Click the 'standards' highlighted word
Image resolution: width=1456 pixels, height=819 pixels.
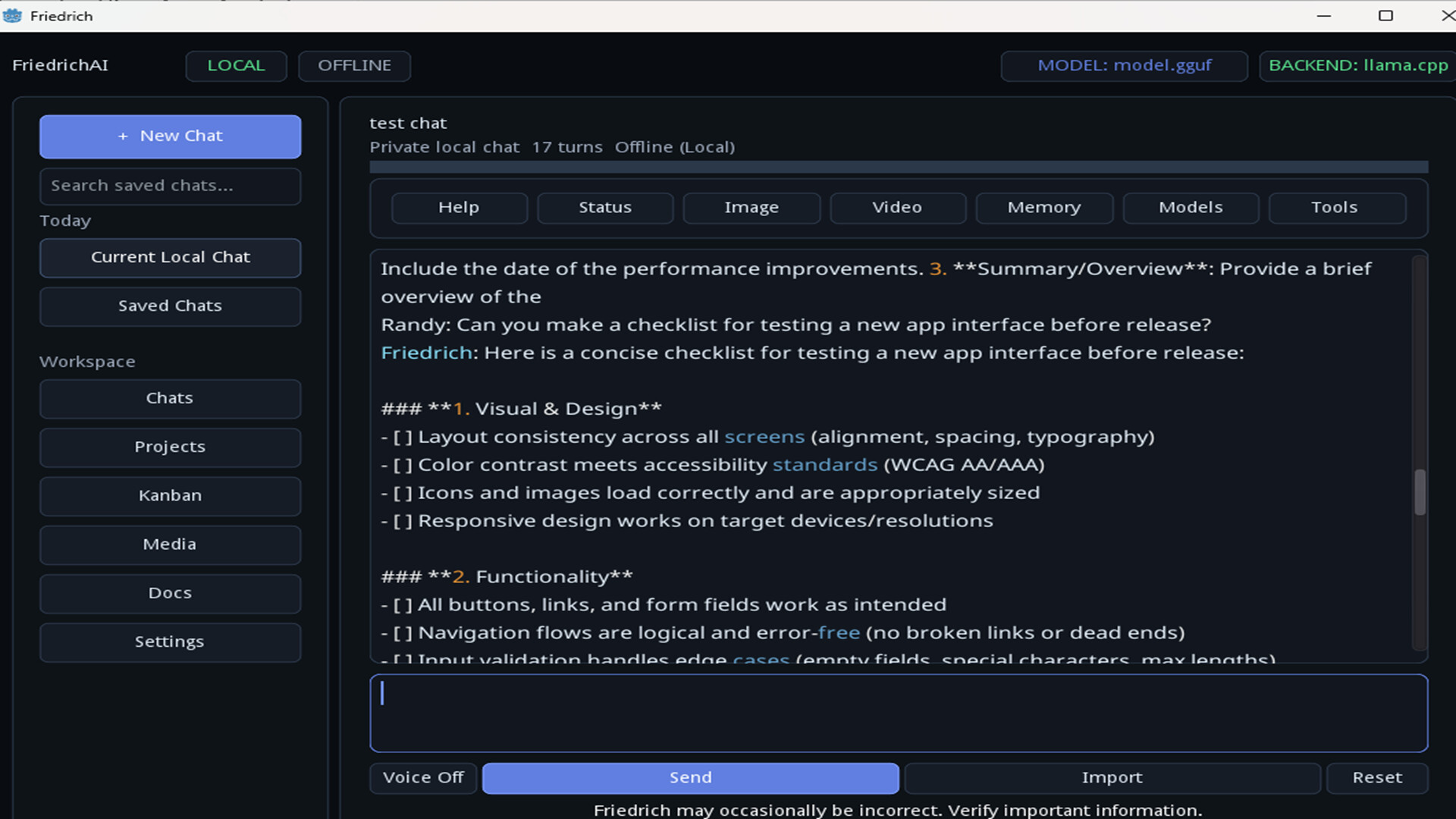click(825, 466)
